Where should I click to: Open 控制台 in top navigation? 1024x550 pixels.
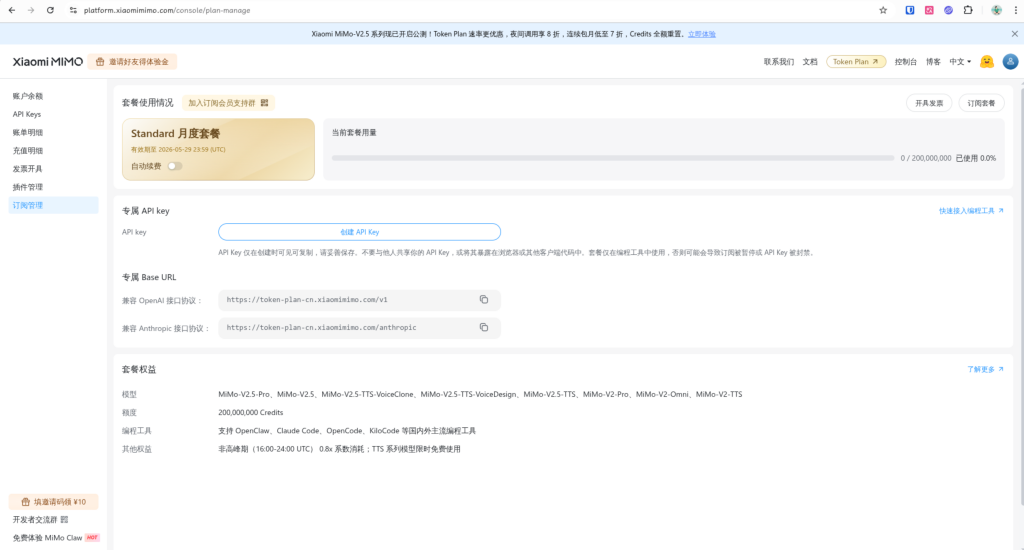click(x=905, y=61)
